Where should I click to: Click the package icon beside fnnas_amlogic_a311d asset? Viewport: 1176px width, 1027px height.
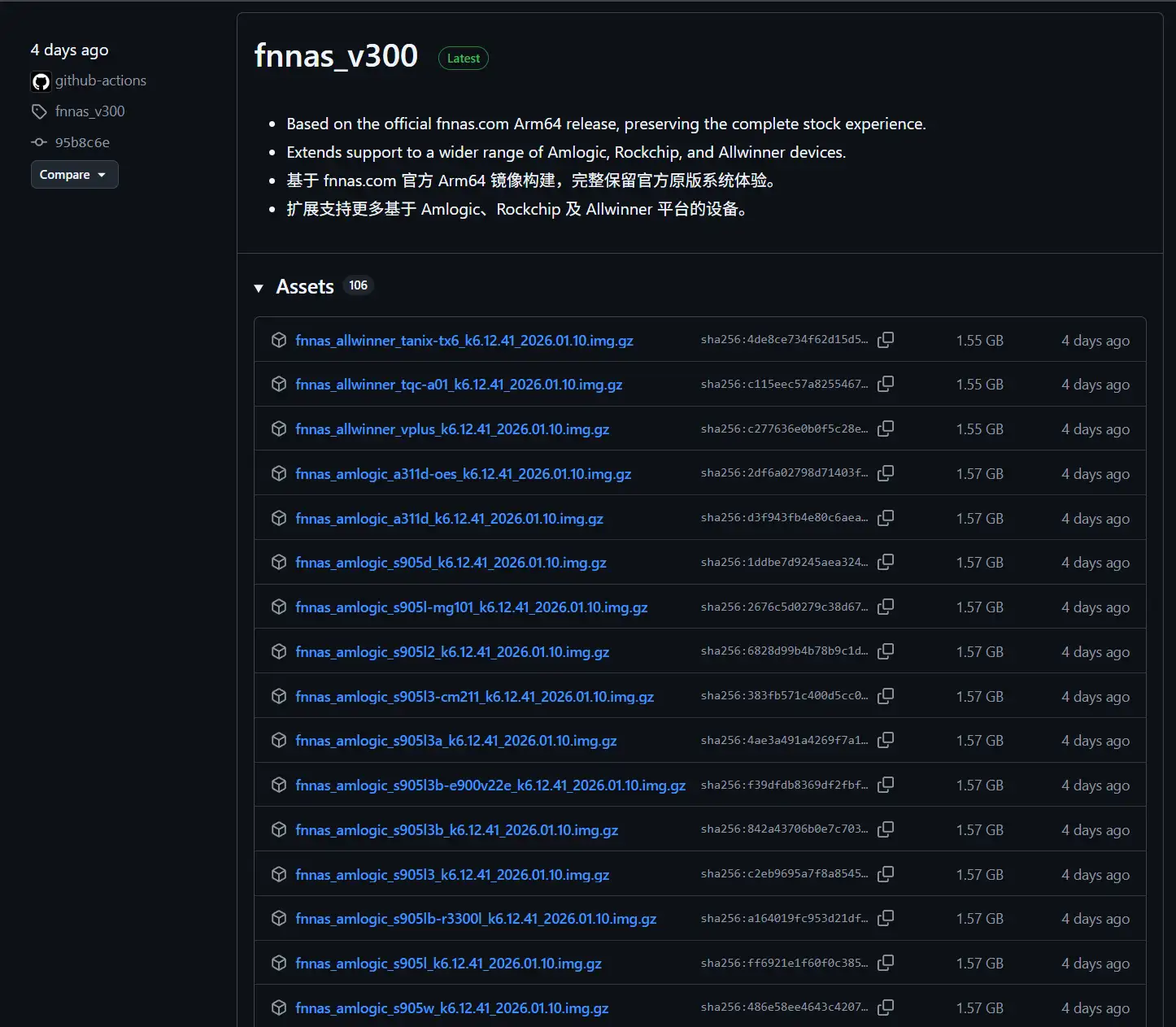[x=278, y=517]
